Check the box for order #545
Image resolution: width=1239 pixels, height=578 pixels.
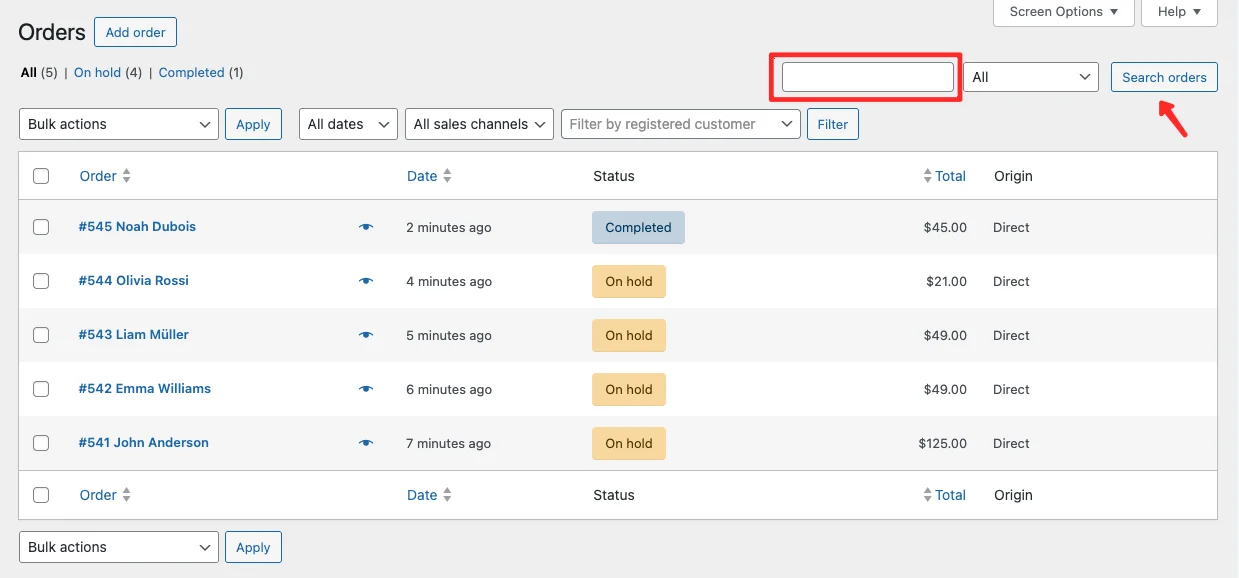pyautogui.click(x=41, y=227)
